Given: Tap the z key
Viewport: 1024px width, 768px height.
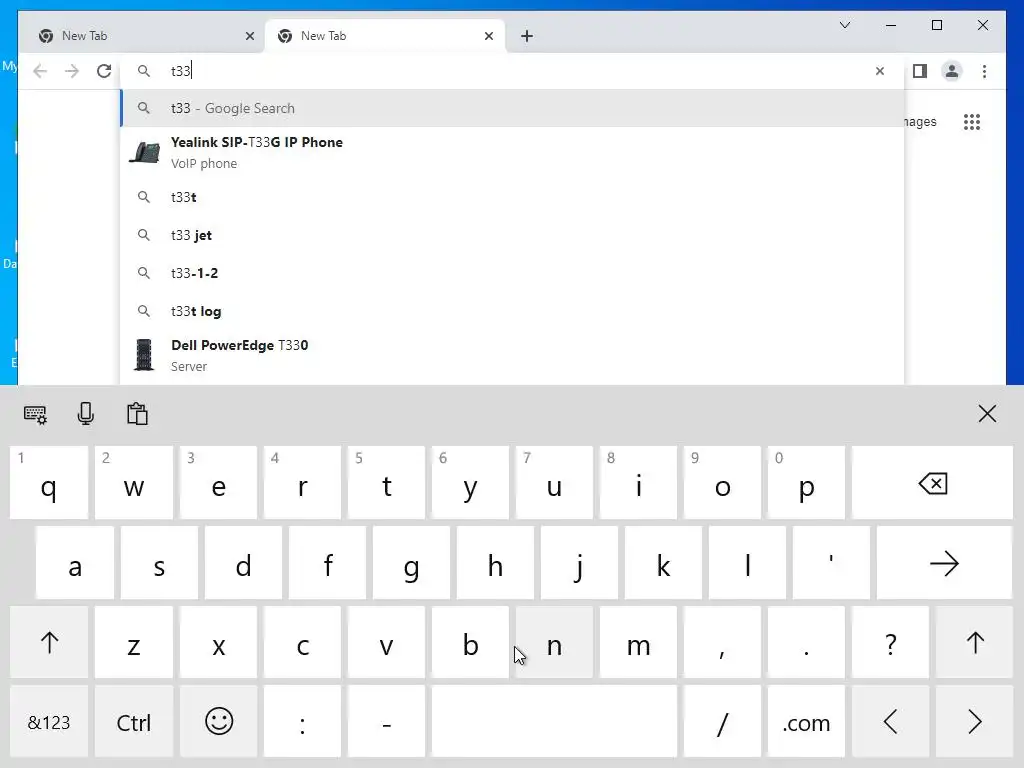Looking at the screenshot, I should pos(134,643).
